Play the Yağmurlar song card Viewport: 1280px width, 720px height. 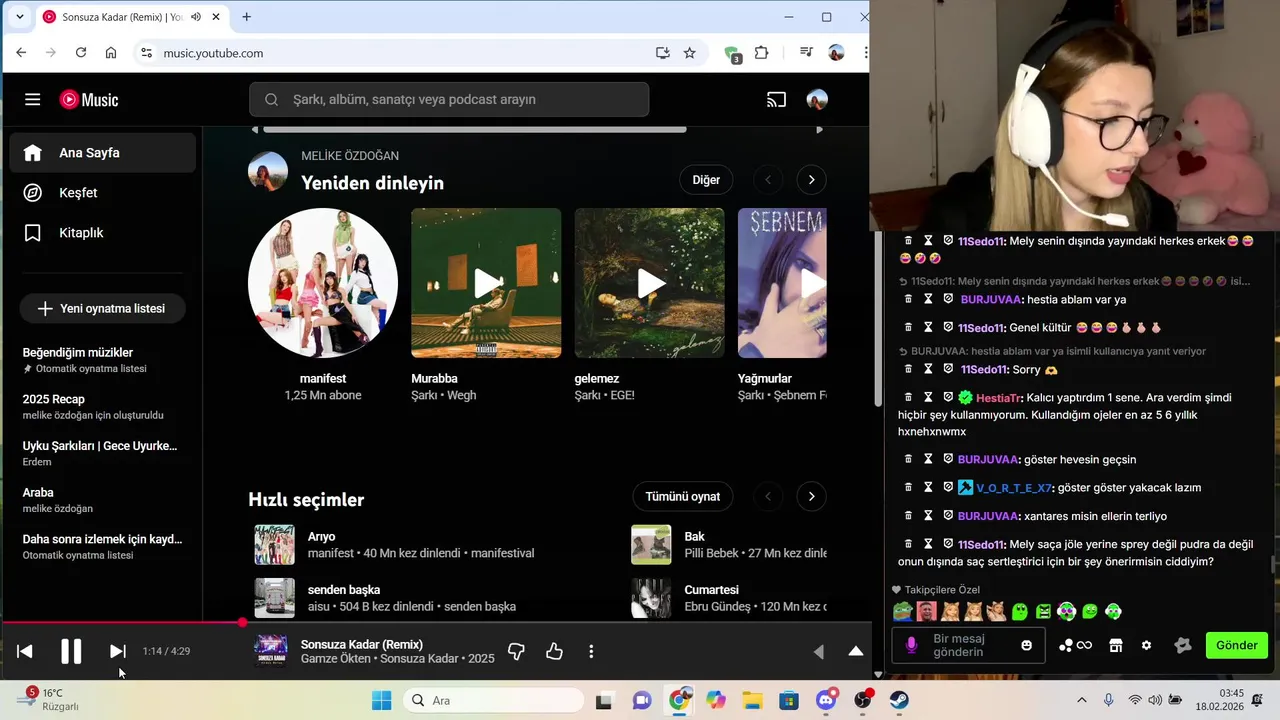[782, 283]
